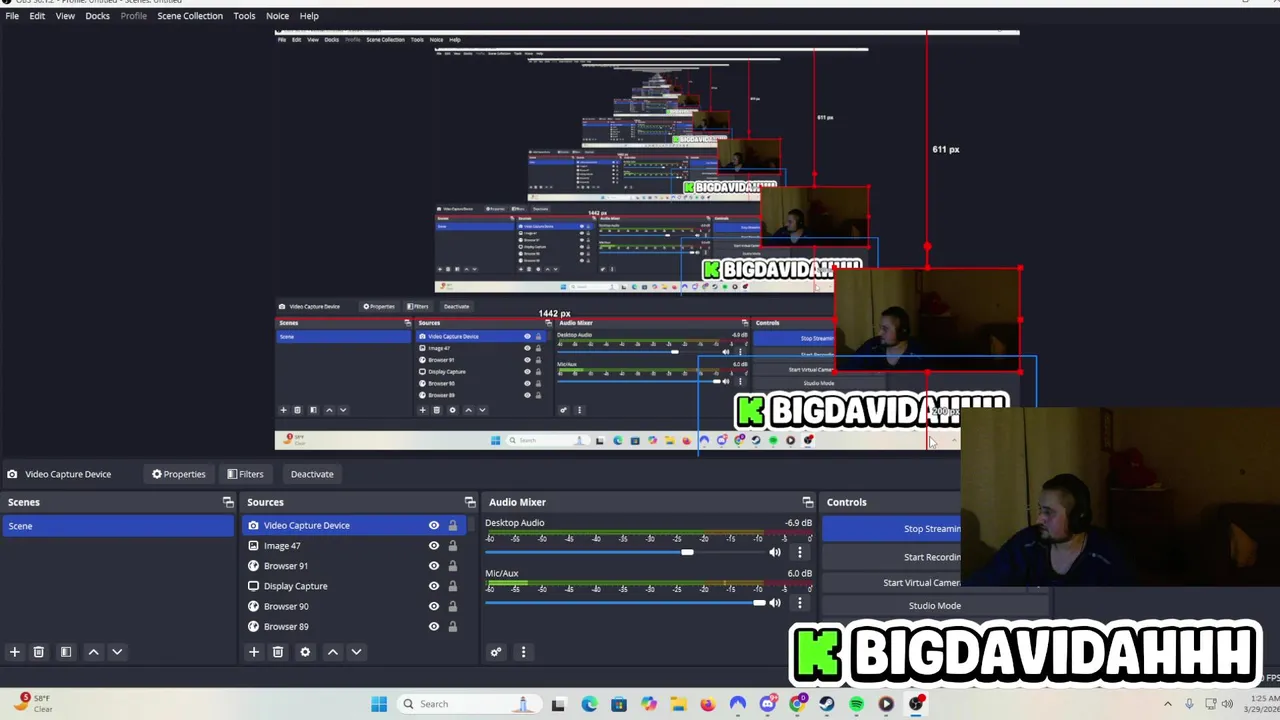
Task: Open Advanced Audio Properties gears icon
Action: (x=495, y=652)
